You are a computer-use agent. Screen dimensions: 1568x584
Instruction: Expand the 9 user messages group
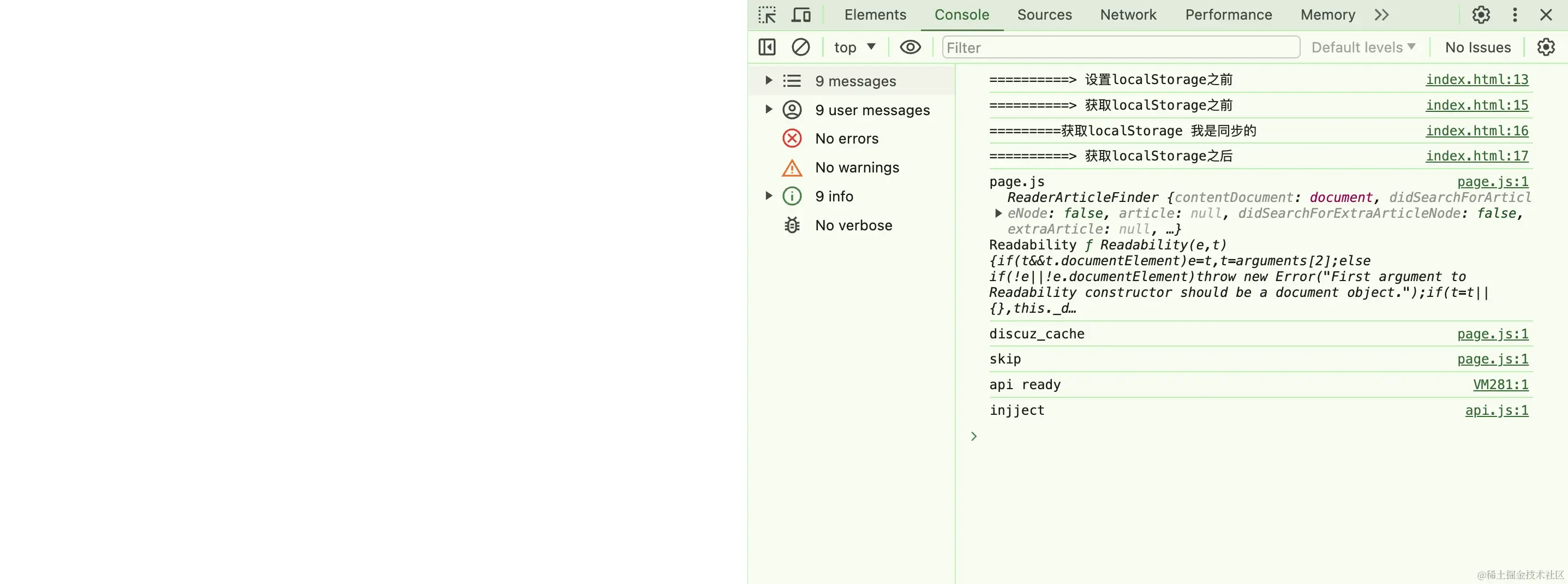click(769, 109)
